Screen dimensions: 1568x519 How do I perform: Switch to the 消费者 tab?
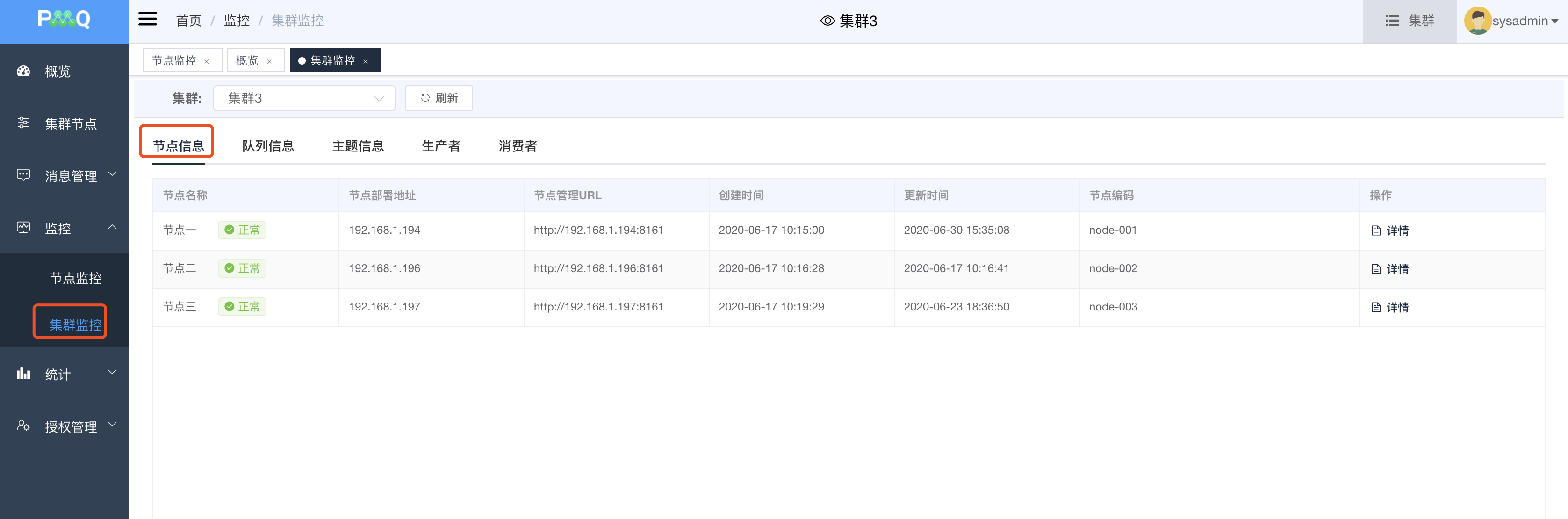click(518, 146)
